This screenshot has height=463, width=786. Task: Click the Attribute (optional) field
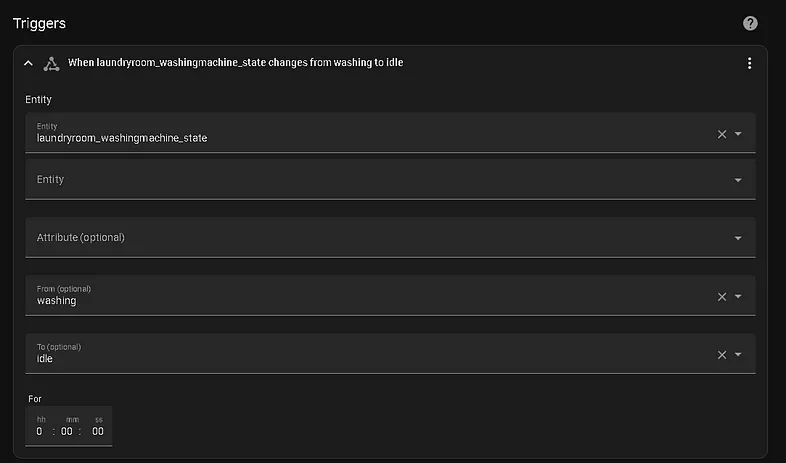coord(390,238)
